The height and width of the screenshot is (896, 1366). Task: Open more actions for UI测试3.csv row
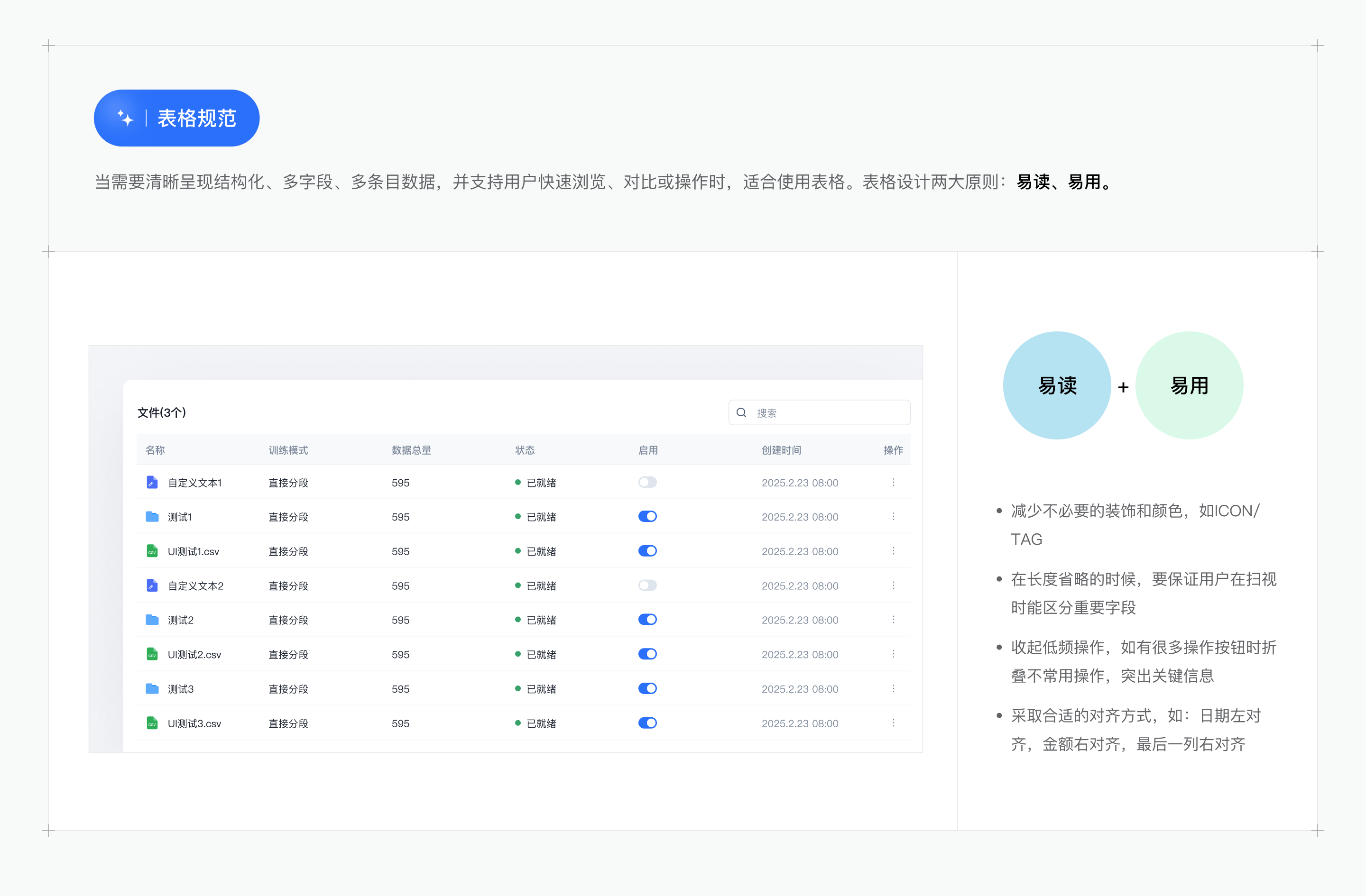click(893, 723)
